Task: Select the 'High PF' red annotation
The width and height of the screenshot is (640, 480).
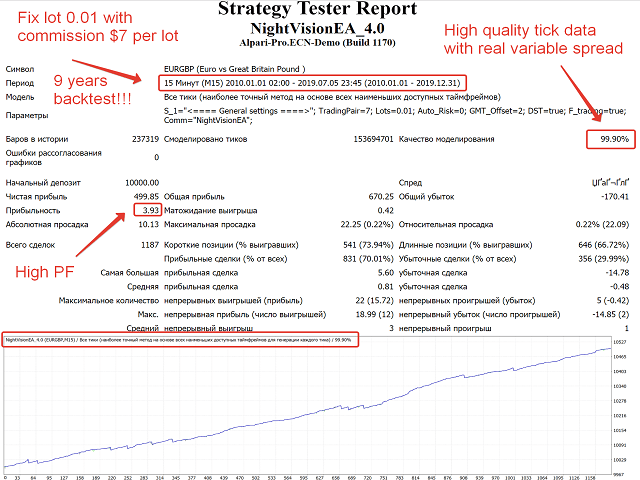Action: tap(44, 272)
